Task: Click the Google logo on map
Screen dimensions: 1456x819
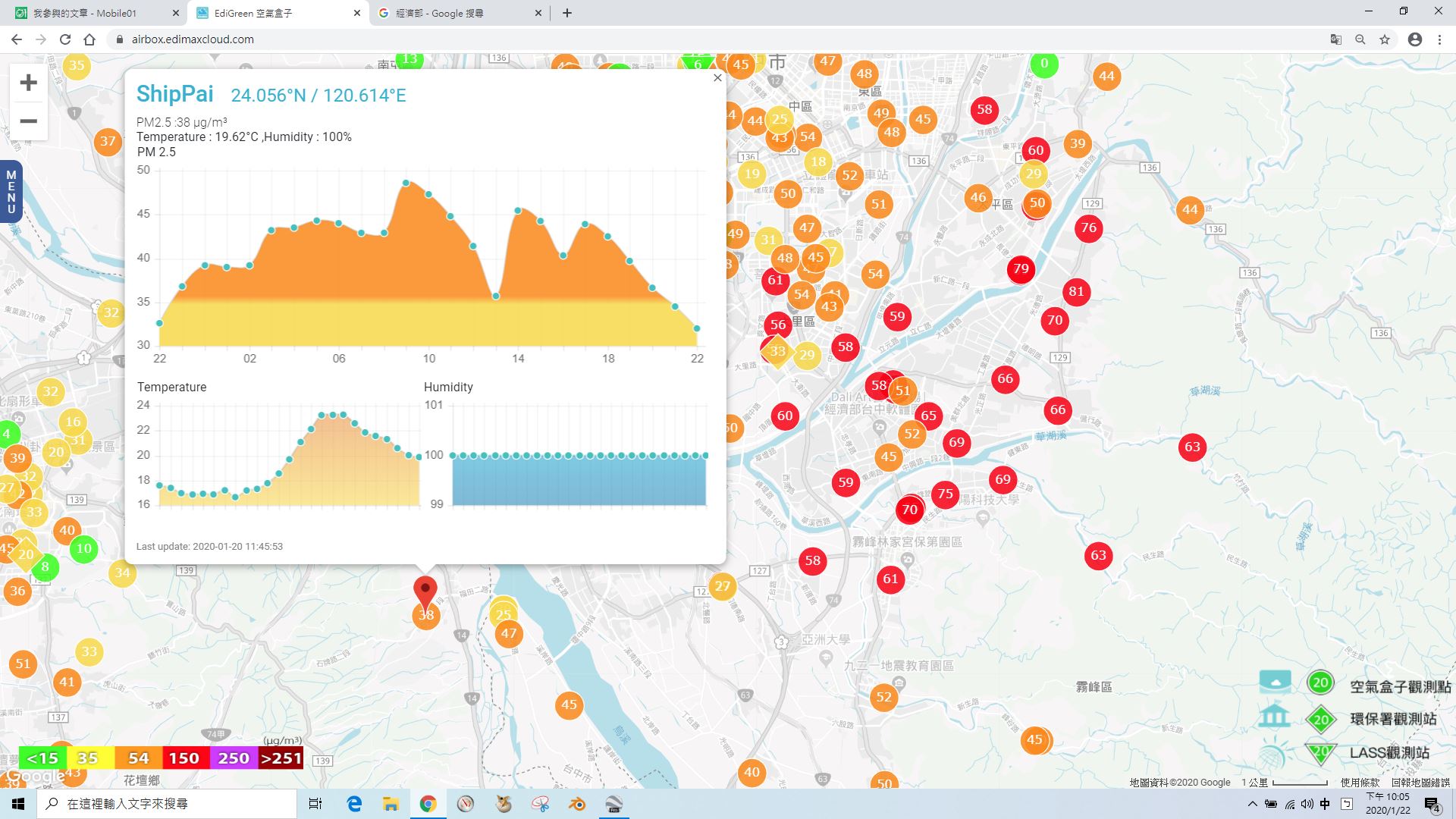Action: point(34,777)
